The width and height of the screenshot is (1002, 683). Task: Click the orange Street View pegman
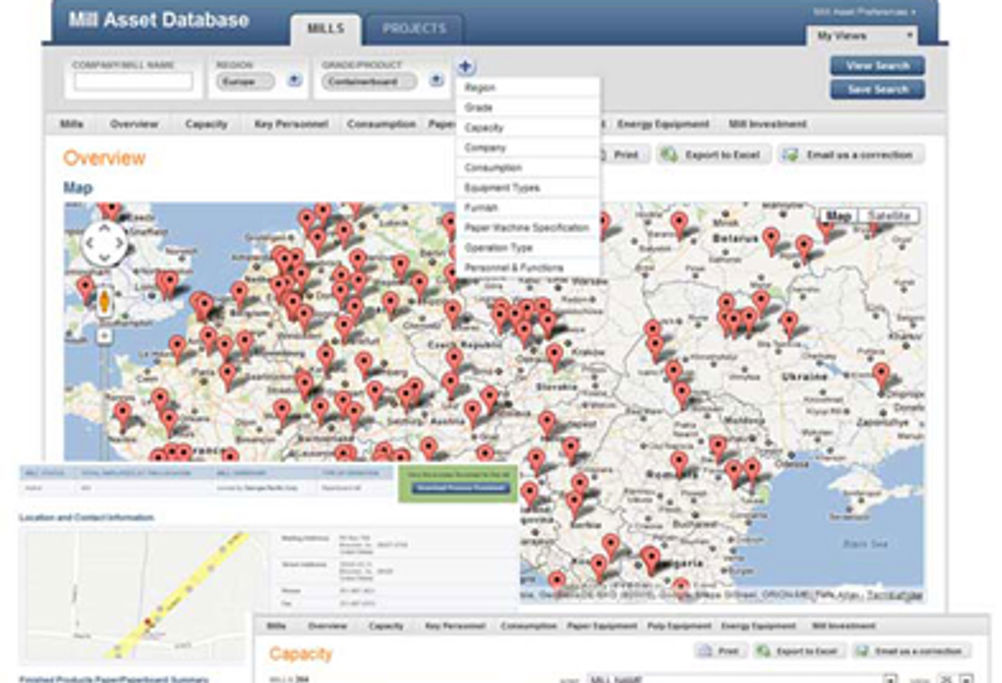click(105, 302)
